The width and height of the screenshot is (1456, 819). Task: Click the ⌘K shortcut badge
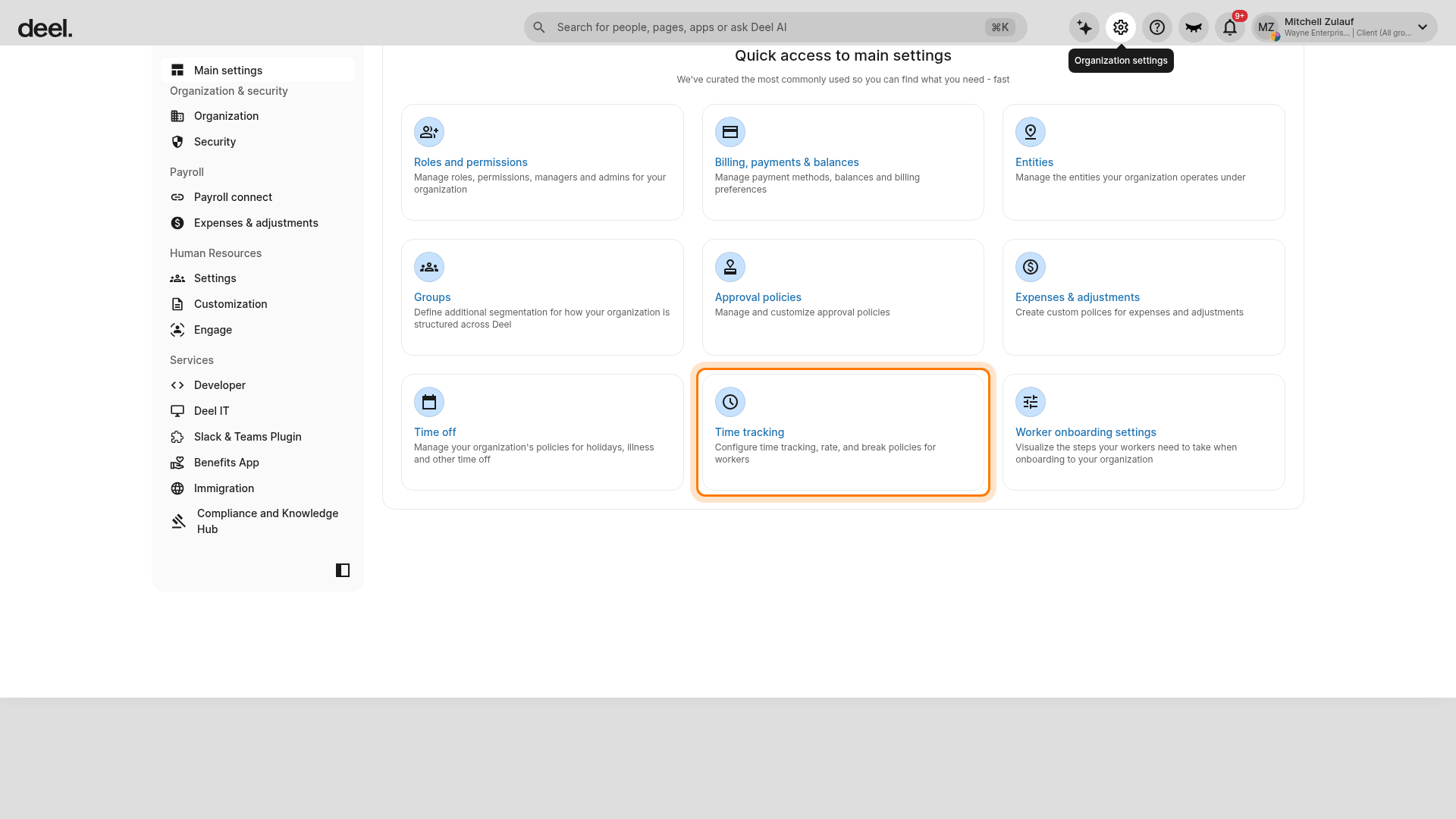[1000, 27]
